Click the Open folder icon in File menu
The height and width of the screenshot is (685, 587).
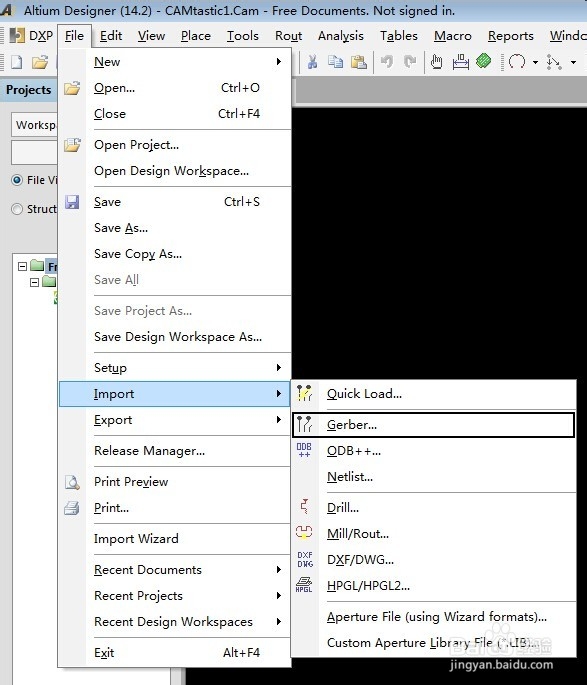(72, 88)
